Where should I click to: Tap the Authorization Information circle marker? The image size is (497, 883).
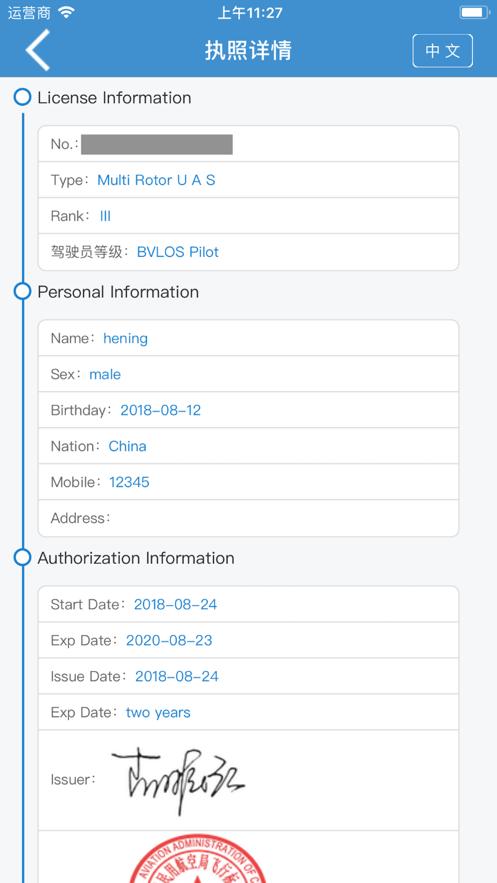point(22,558)
